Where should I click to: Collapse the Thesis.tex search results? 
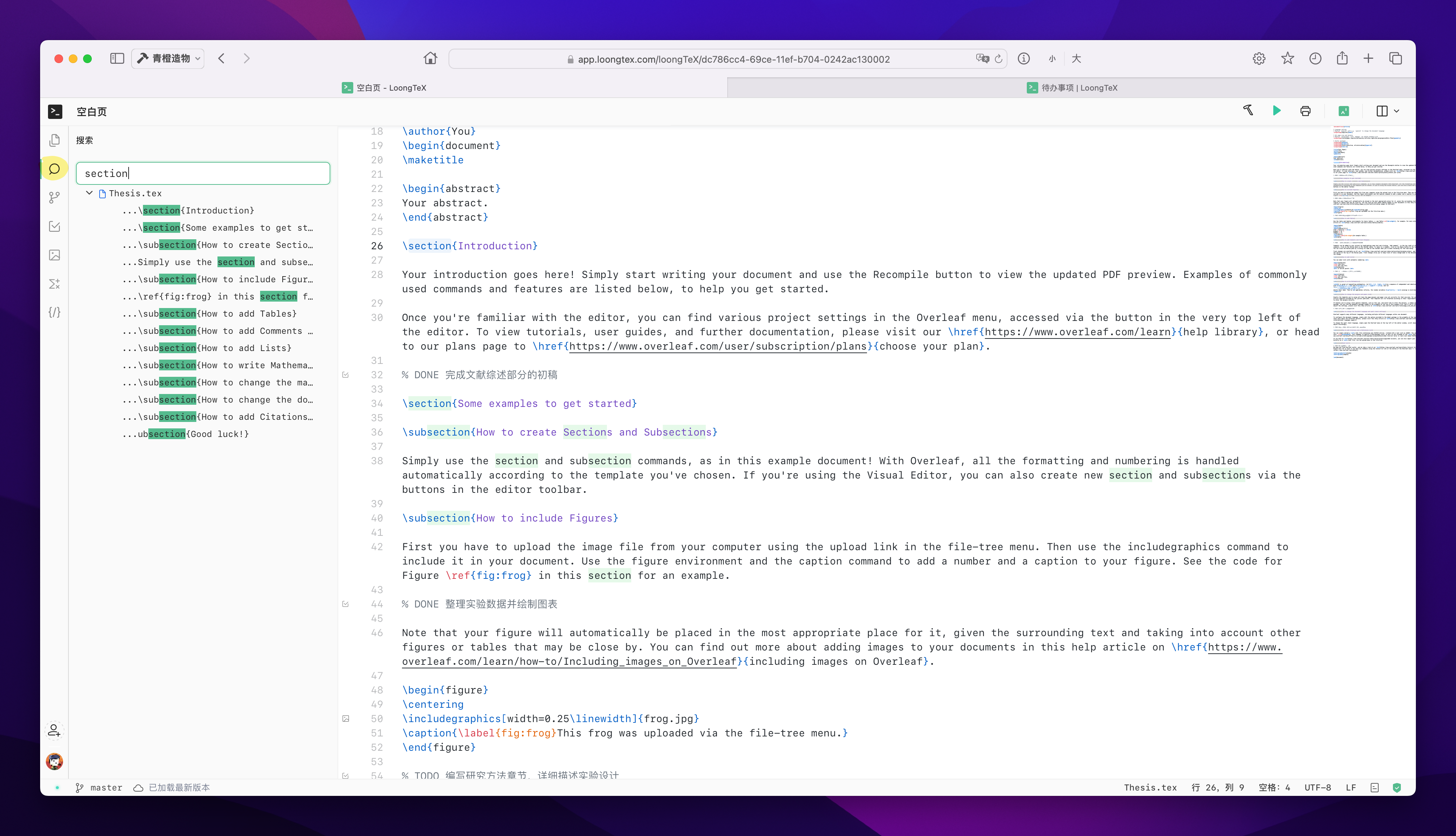click(x=90, y=193)
